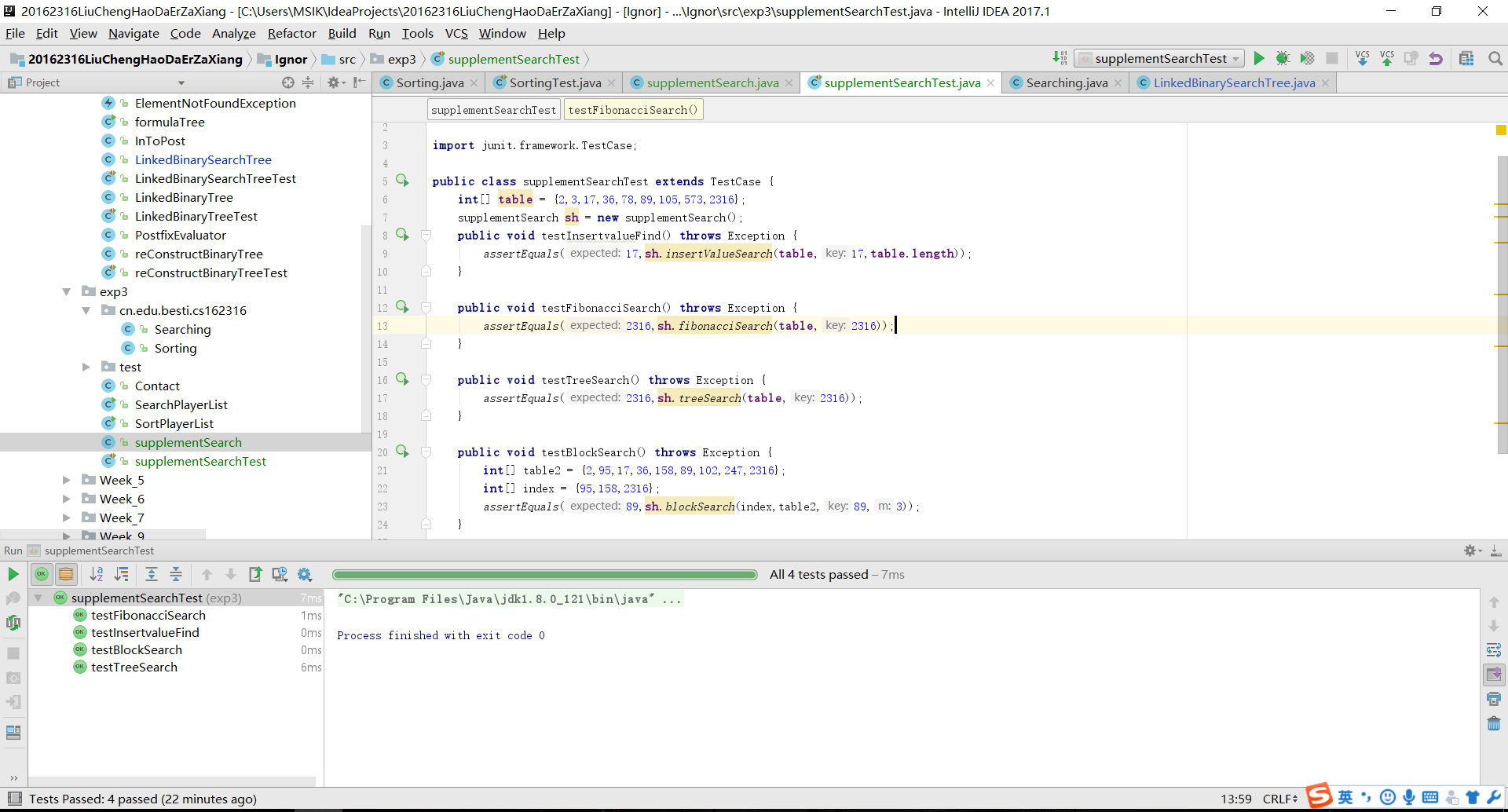Image resolution: width=1508 pixels, height=812 pixels.
Task: Open Project Structure icon
Action: pos(1466,58)
